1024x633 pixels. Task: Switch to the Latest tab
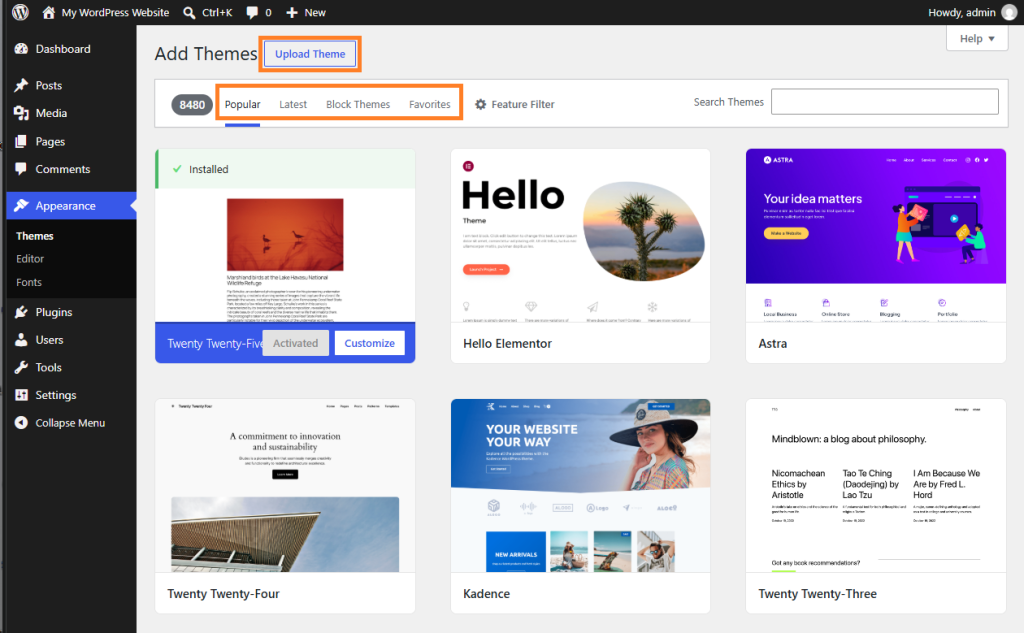tap(293, 105)
